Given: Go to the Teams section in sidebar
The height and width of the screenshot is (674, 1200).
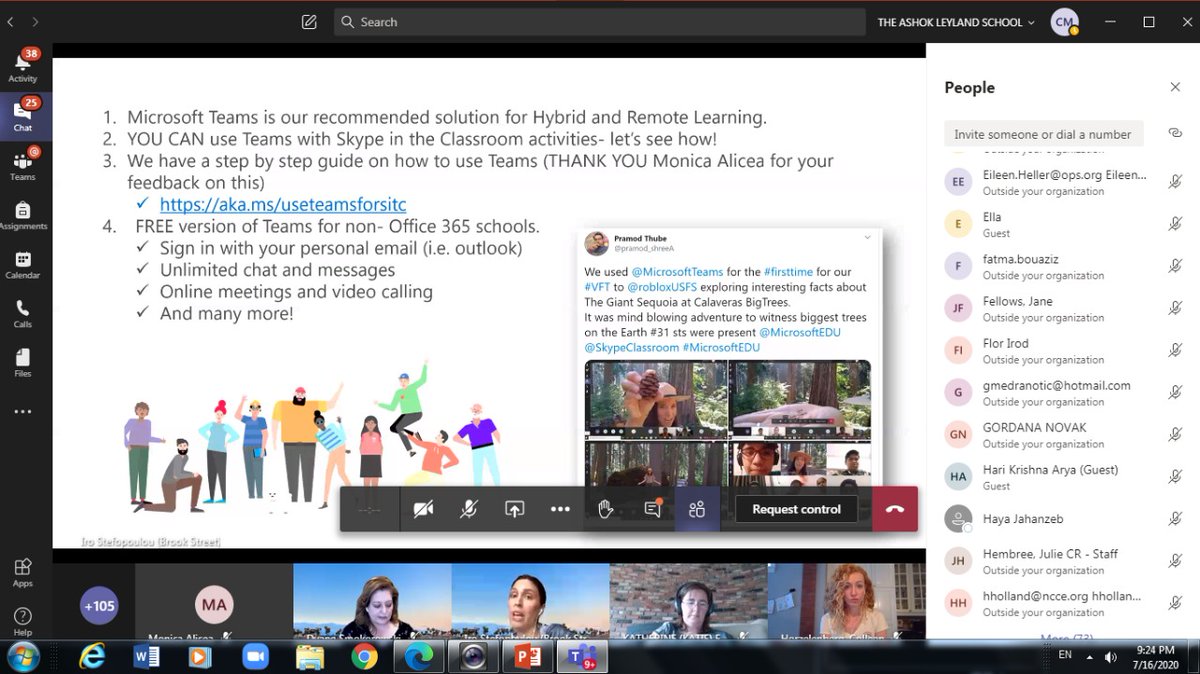Looking at the screenshot, I should click(x=23, y=165).
